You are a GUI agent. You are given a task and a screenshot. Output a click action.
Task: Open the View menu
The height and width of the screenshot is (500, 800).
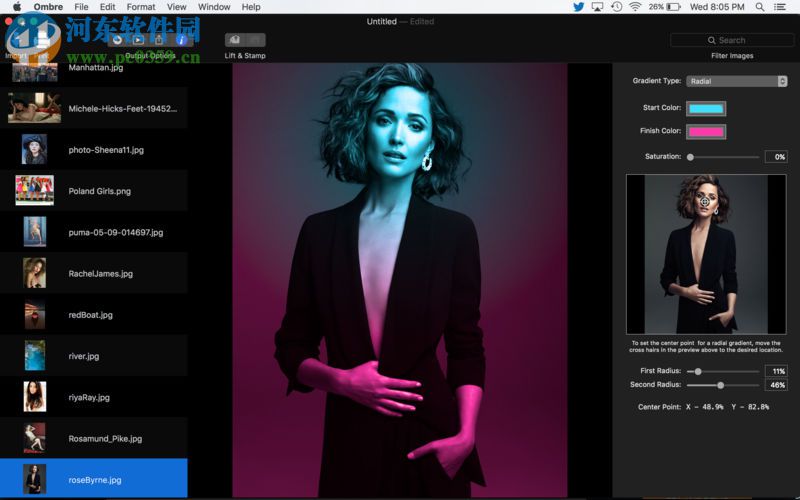click(177, 7)
